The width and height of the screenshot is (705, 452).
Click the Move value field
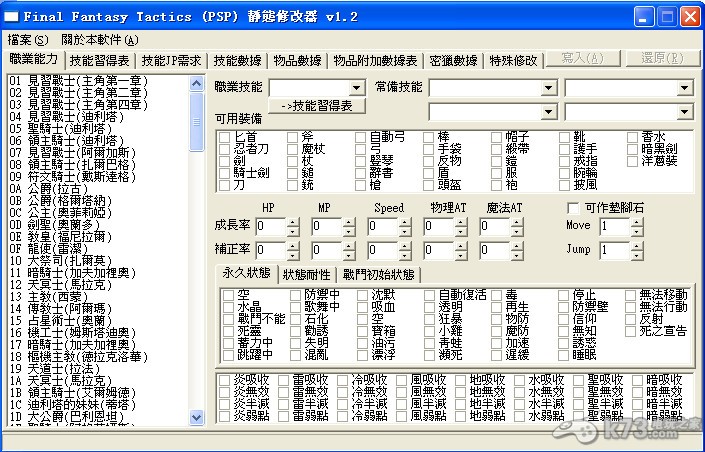615,226
